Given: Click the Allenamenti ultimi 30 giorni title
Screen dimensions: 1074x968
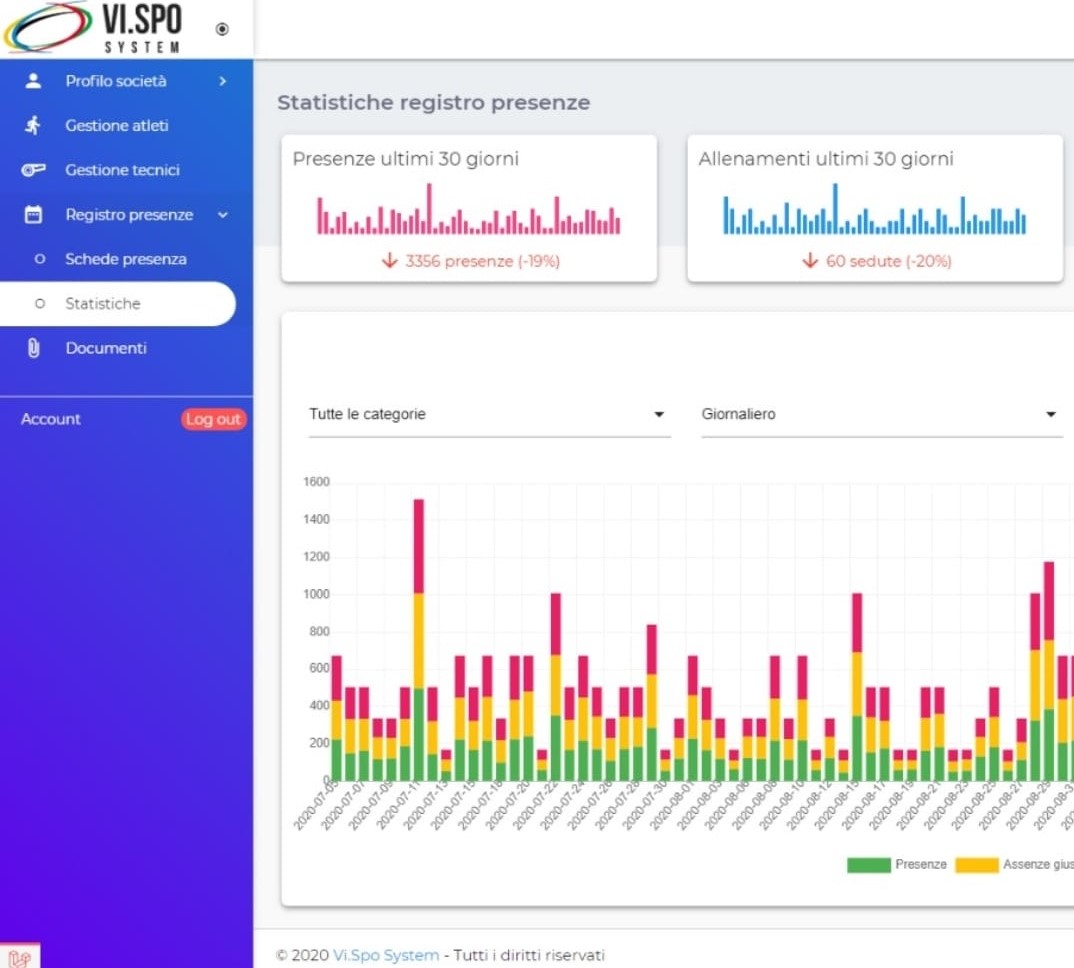Looking at the screenshot, I should click(x=826, y=158).
